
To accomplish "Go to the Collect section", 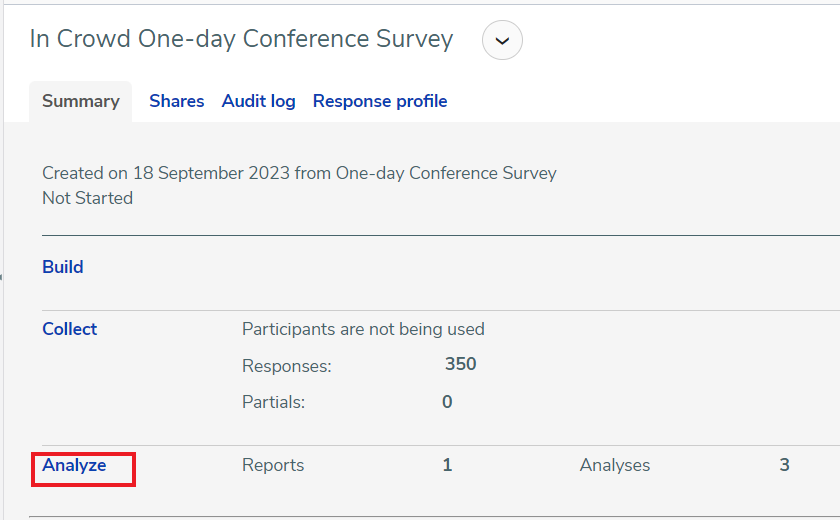I will click(70, 329).
